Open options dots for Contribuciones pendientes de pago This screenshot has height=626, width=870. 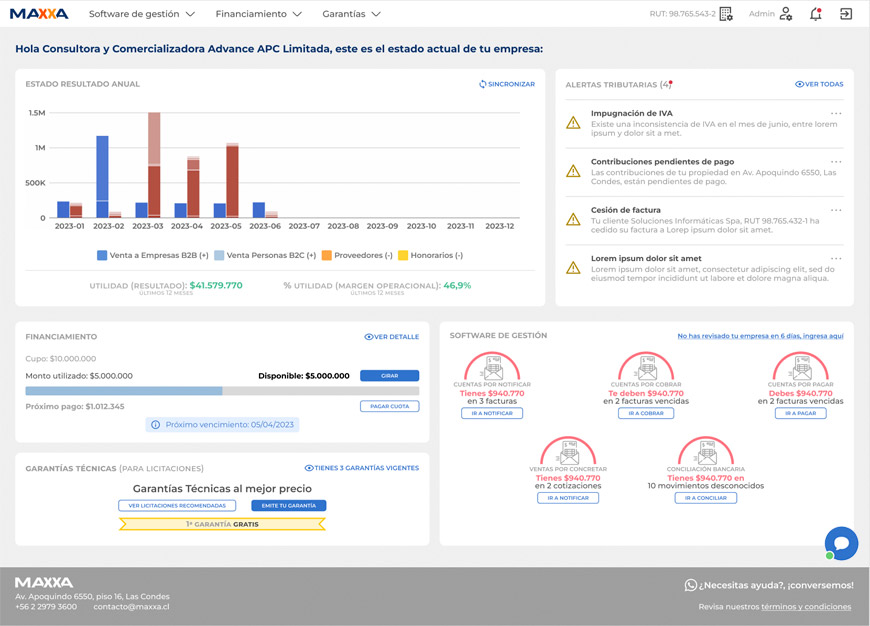click(836, 161)
